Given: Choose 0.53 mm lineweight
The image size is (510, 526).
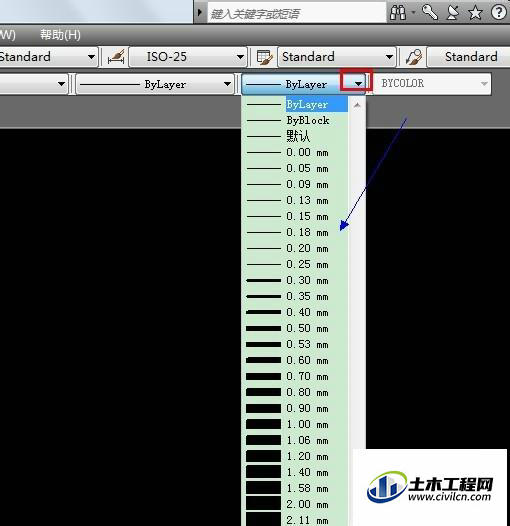Looking at the screenshot, I should coord(295,345).
